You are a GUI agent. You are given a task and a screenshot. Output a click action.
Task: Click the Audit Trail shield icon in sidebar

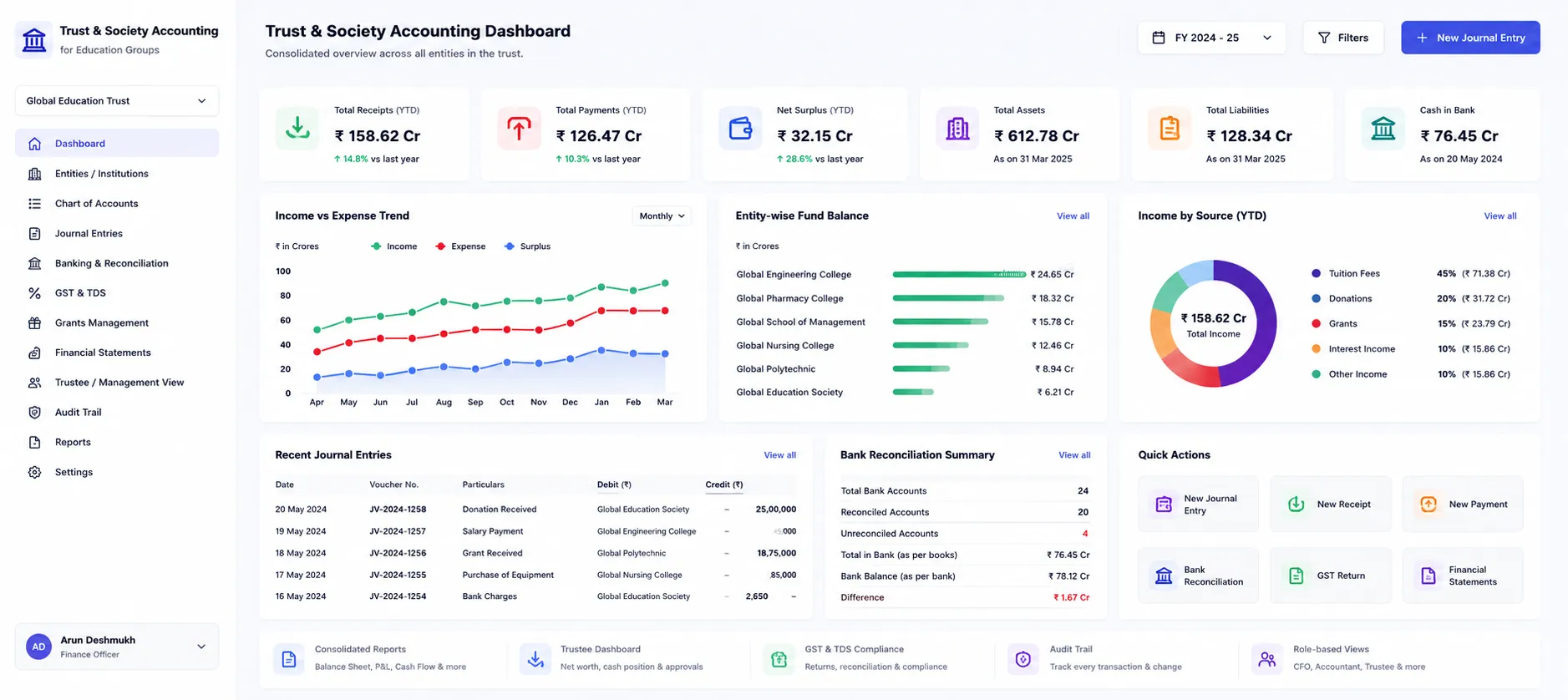(x=34, y=413)
